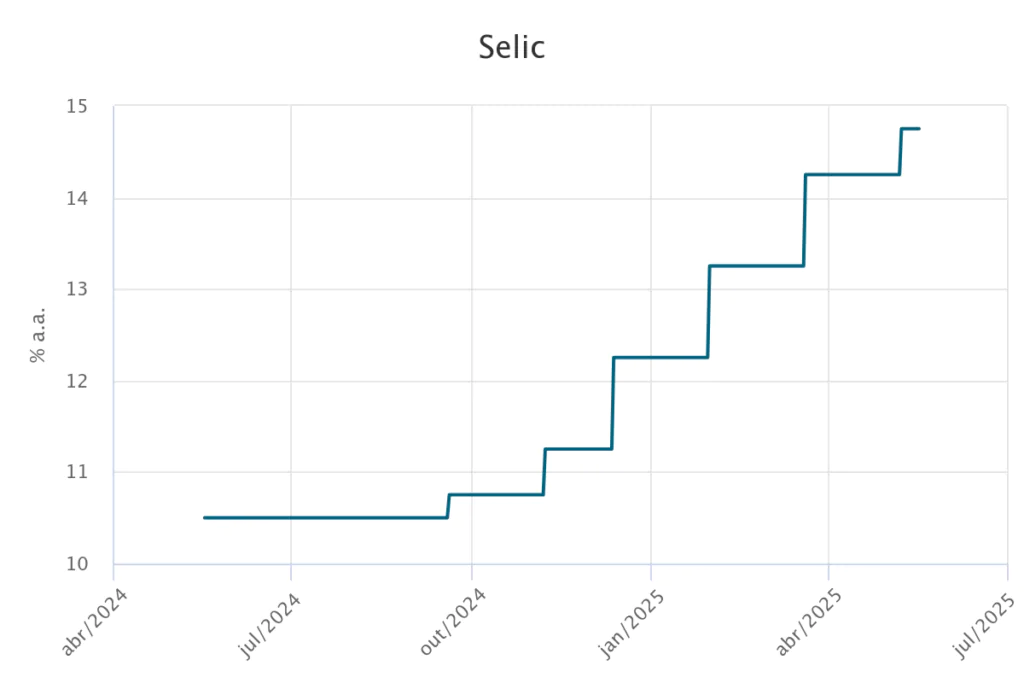Click the 15 value on the y-axis
The width and height of the screenshot is (1024, 683).
[78, 107]
